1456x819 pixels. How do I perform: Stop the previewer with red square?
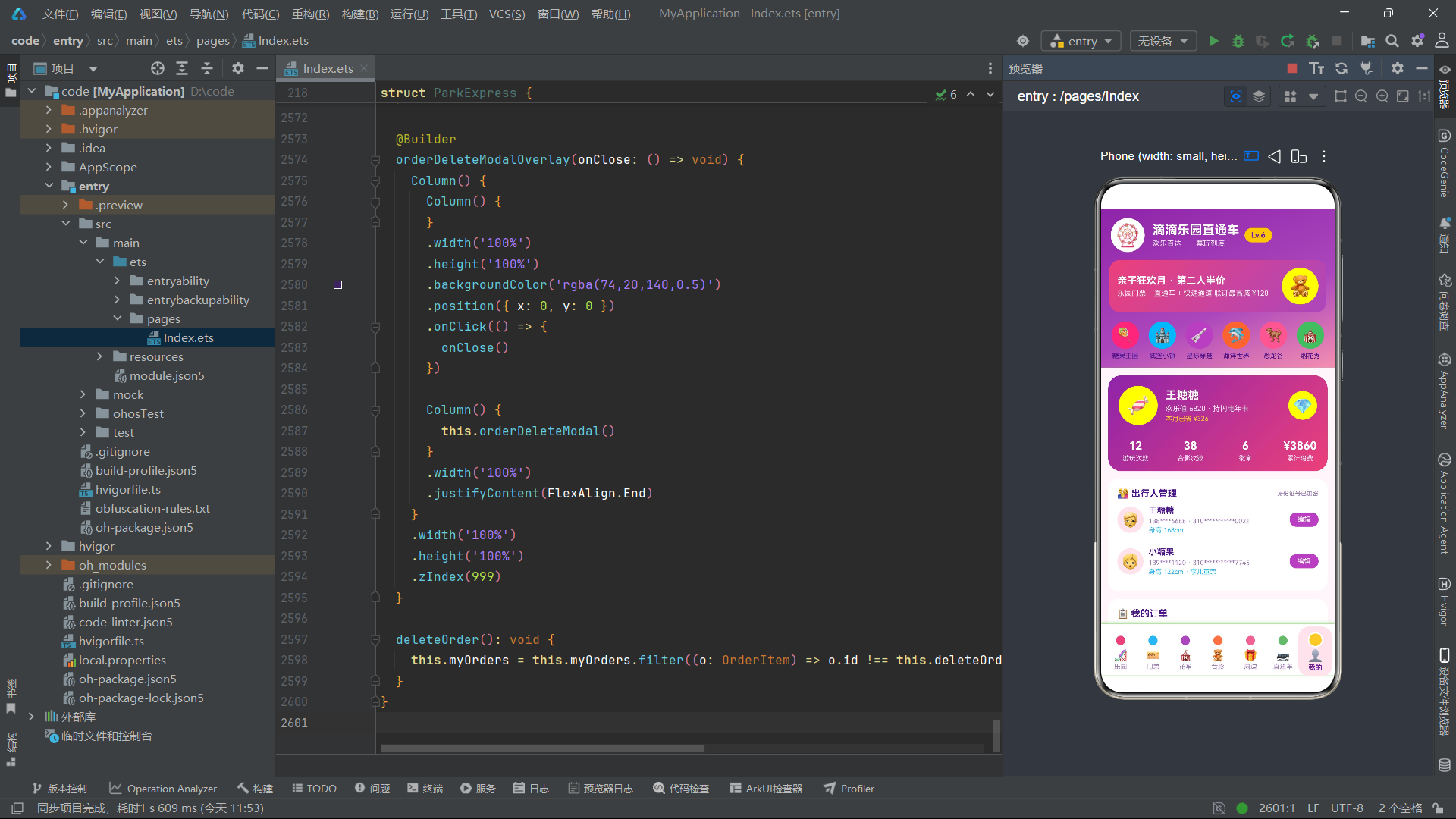[x=1292, y=68]
